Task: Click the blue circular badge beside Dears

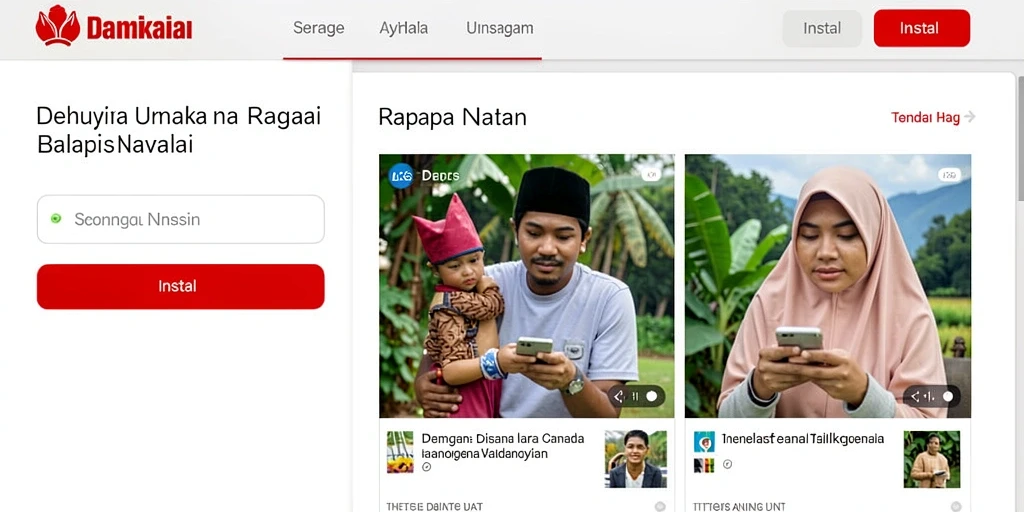Action: [401, 176]
